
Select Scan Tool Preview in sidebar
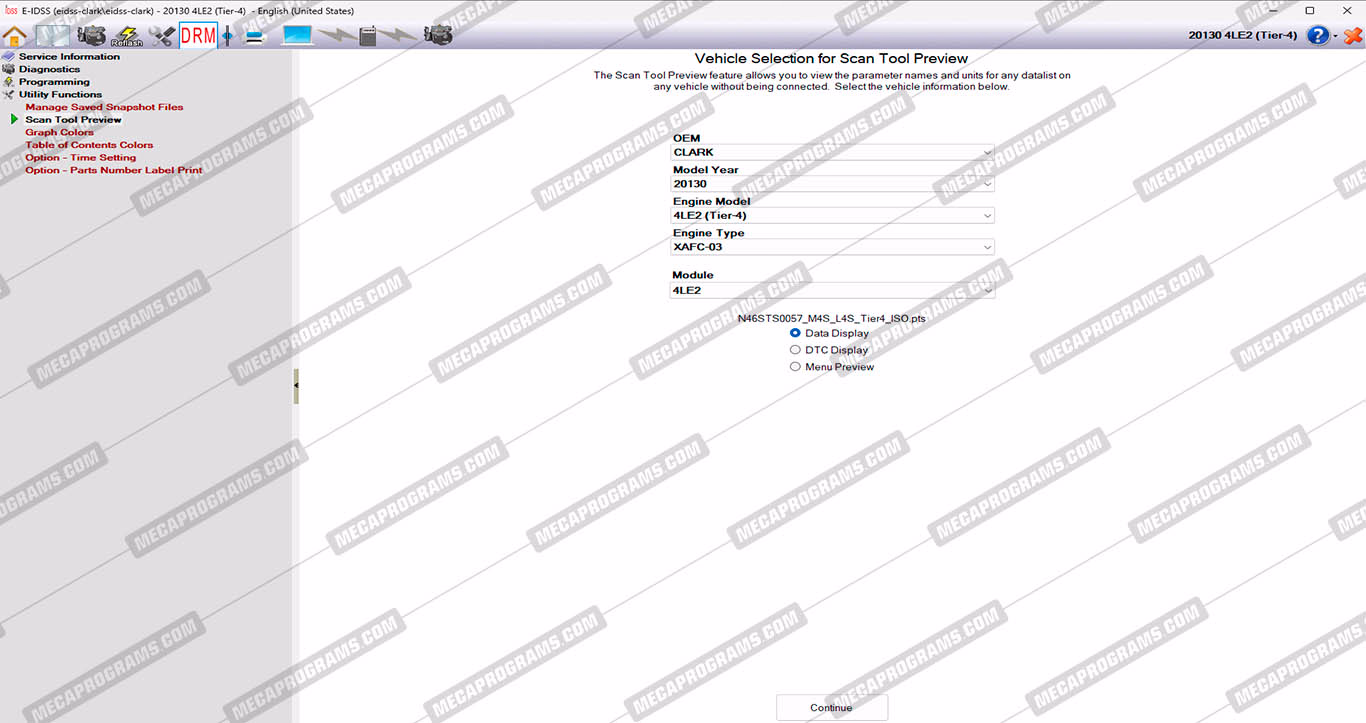[x=73, y=120]
